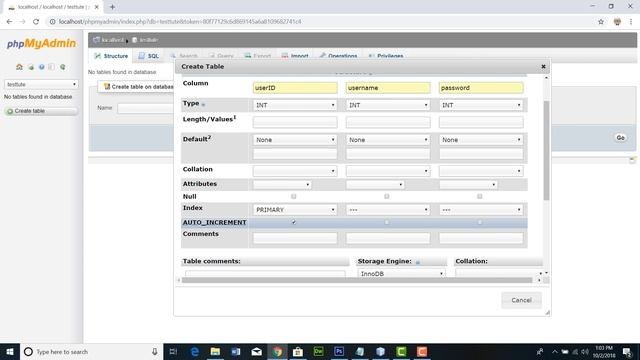Click Length/Values field for userID
Image resolution: width=640 pixels, height=360 pixels.
[x=295, y=122]
